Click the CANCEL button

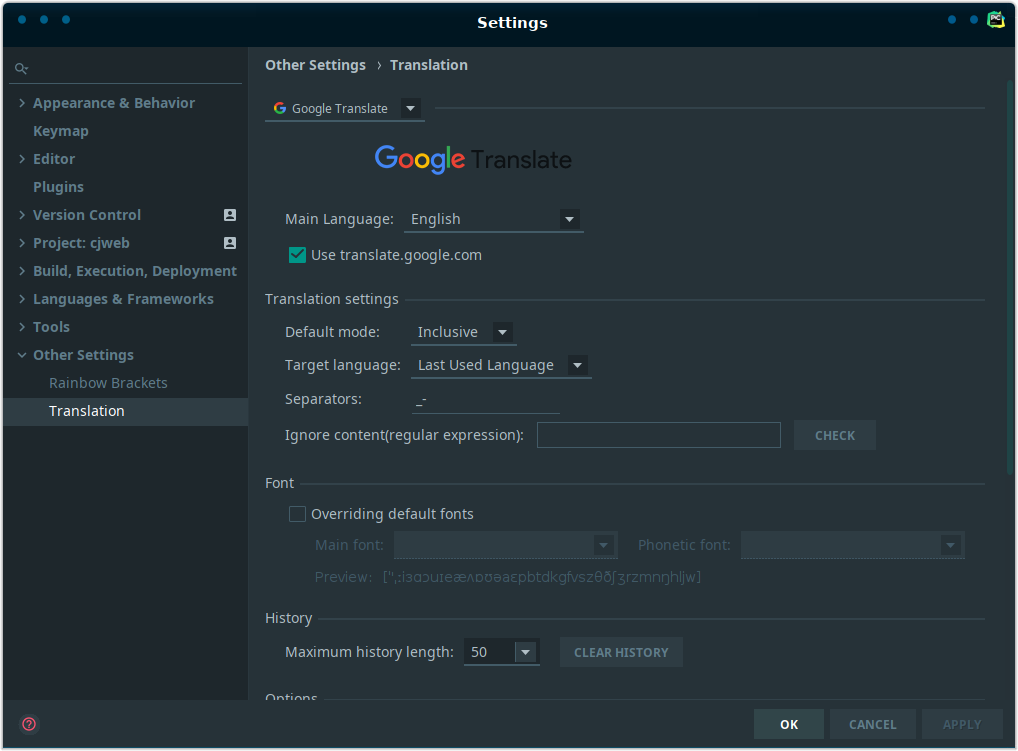point(873,724)
